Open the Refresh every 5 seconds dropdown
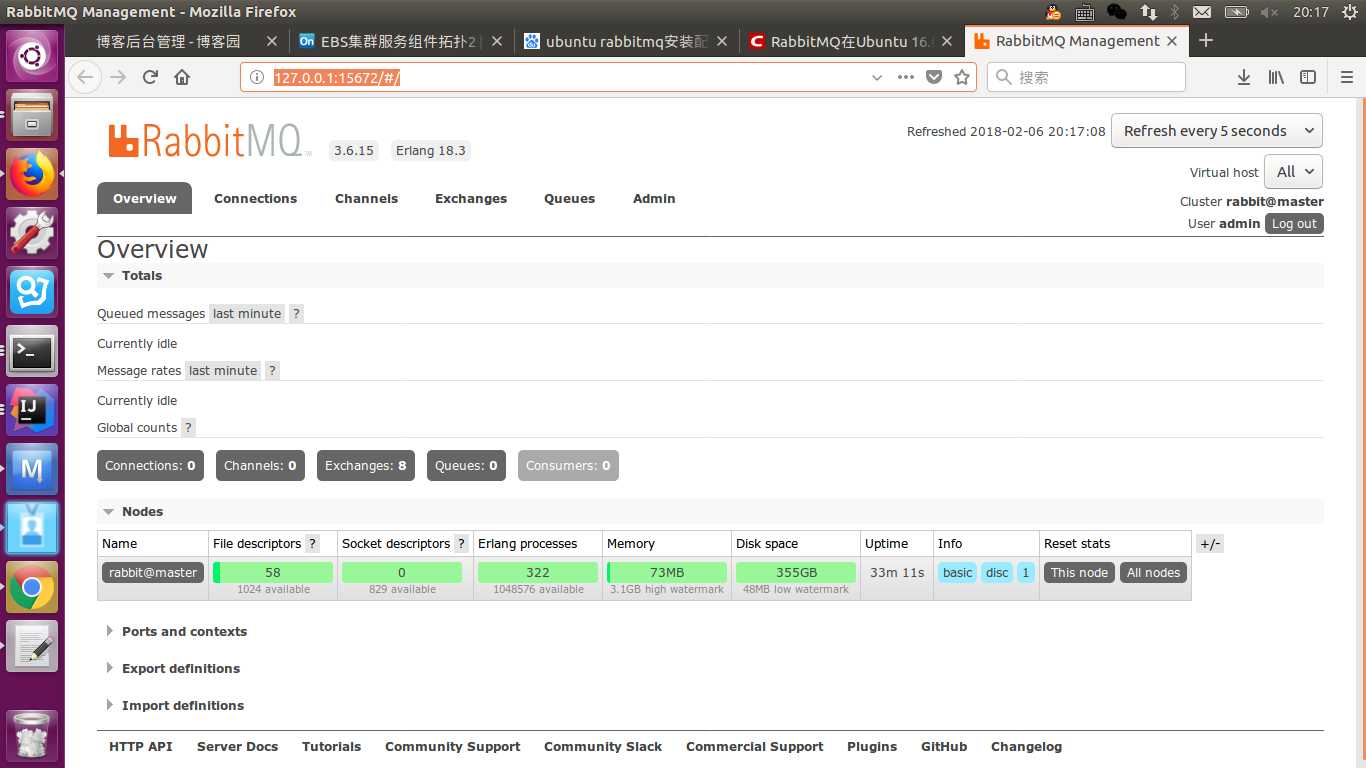Screen dimensions: 1366x768 click(1217, 131)
